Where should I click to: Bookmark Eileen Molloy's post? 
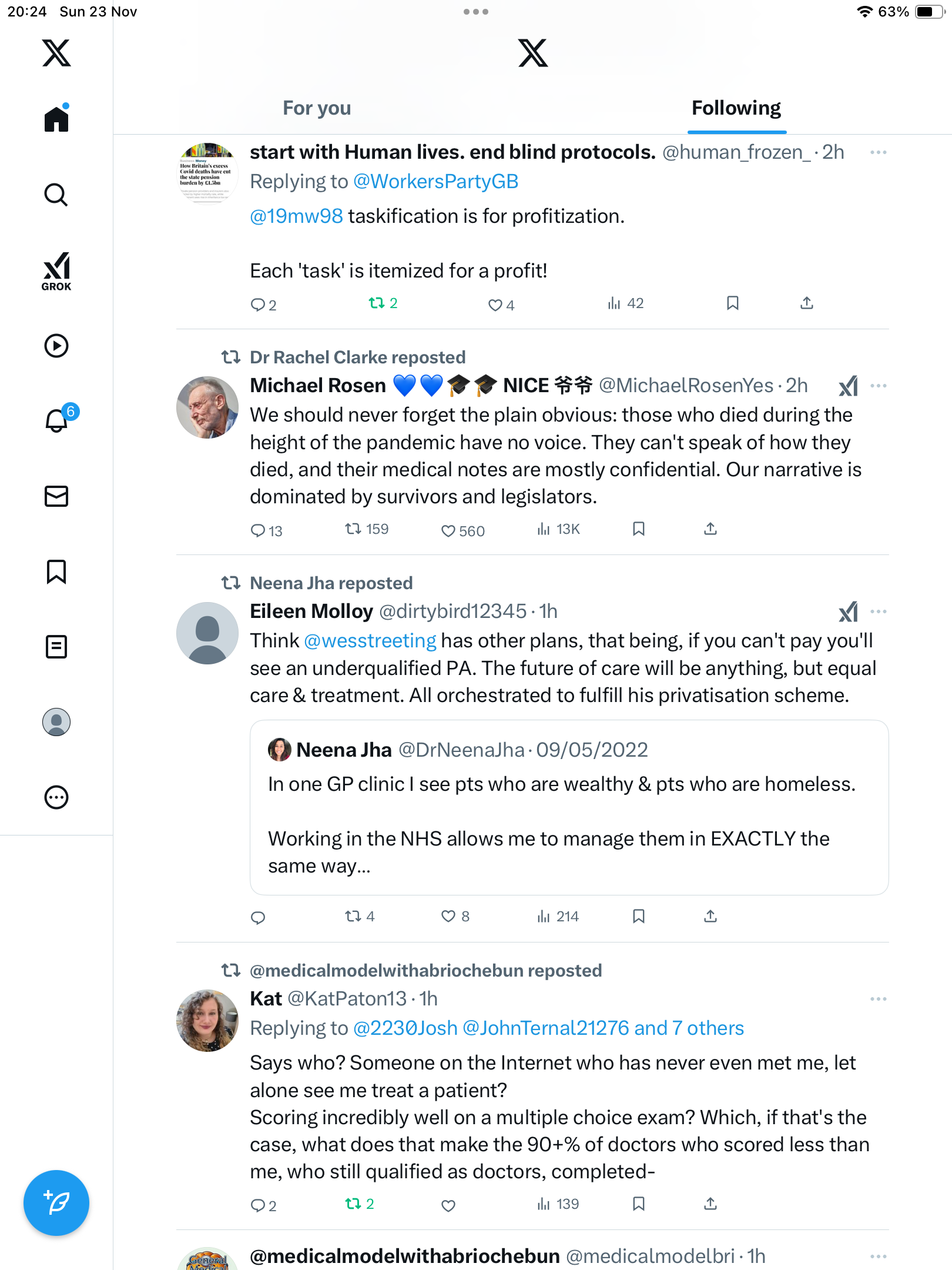pos(639,916)
